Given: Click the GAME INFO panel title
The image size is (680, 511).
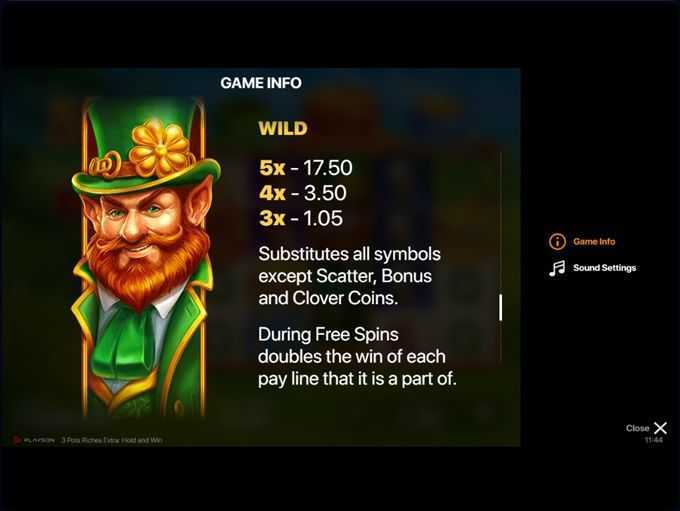Looking at the screenshot, I should [x=261, y=83].
